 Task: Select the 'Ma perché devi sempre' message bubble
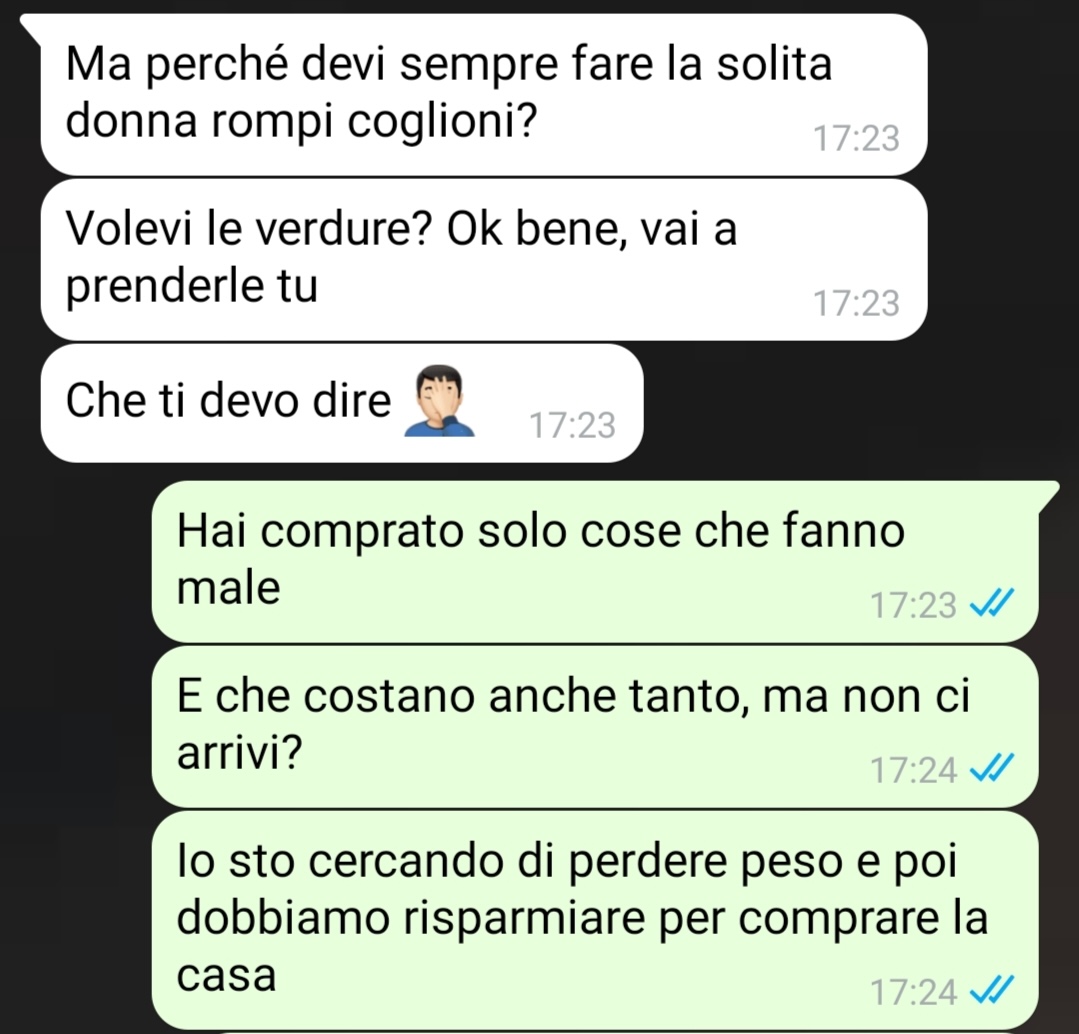[x=483, y=95]
